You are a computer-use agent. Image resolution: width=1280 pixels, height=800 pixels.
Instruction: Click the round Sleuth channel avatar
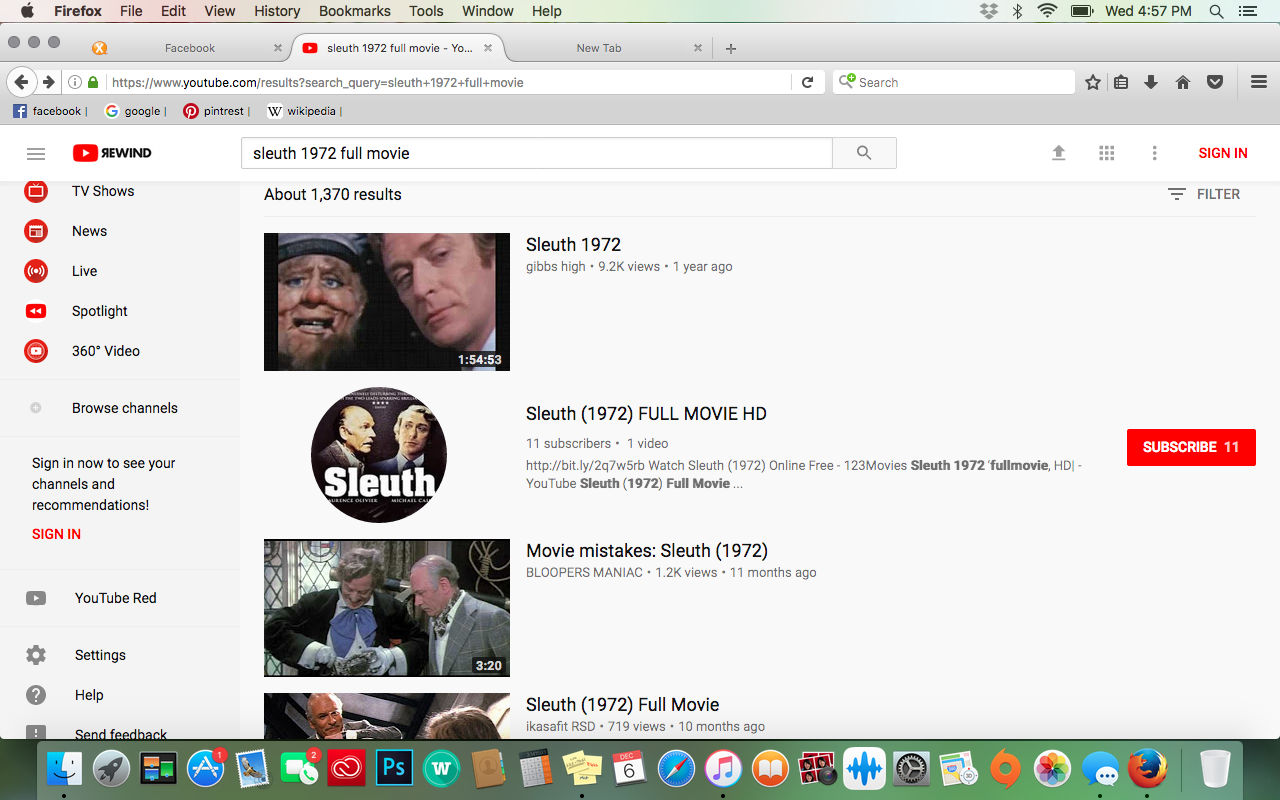coord(379,454)
